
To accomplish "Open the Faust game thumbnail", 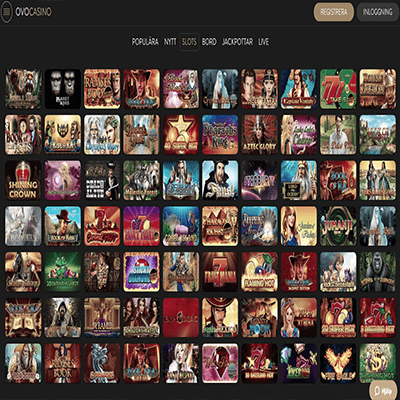I will click(220, 180).
